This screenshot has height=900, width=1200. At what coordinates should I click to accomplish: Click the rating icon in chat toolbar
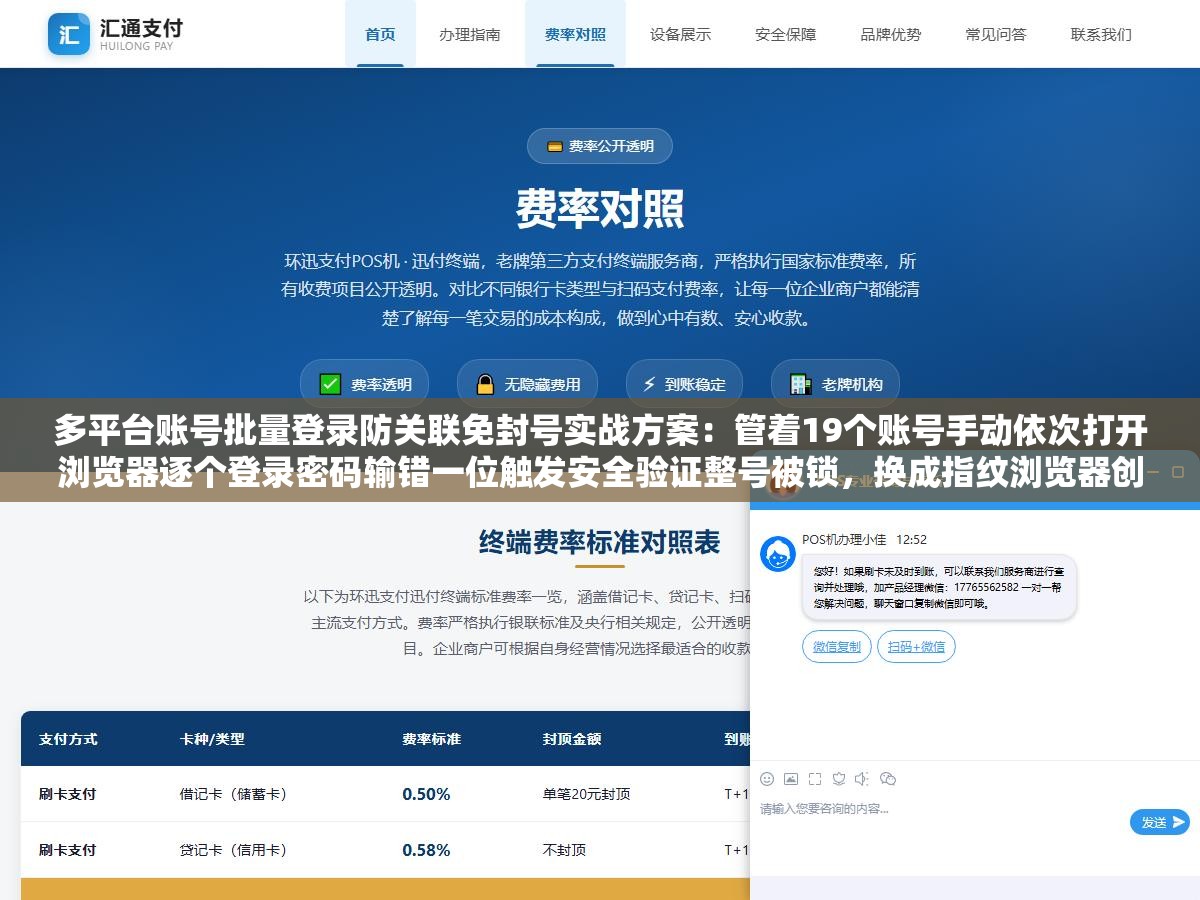[x=839, y=779]
